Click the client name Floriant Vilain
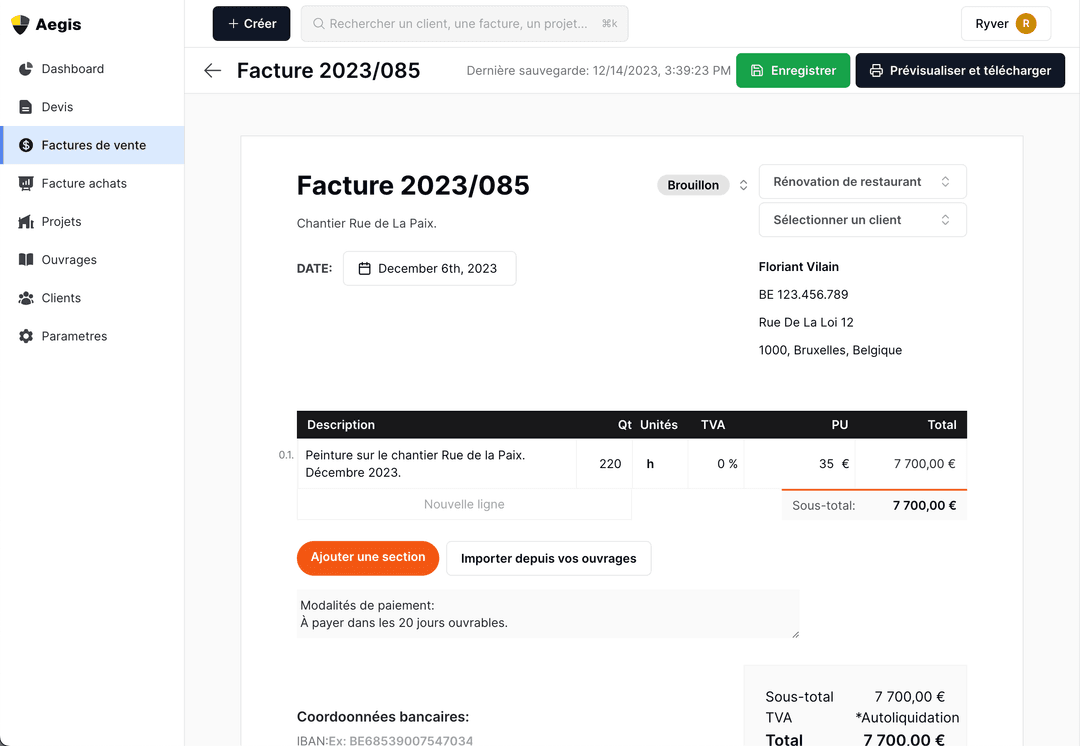This screenshot has width=1080, height=746. tap(798, 267)
